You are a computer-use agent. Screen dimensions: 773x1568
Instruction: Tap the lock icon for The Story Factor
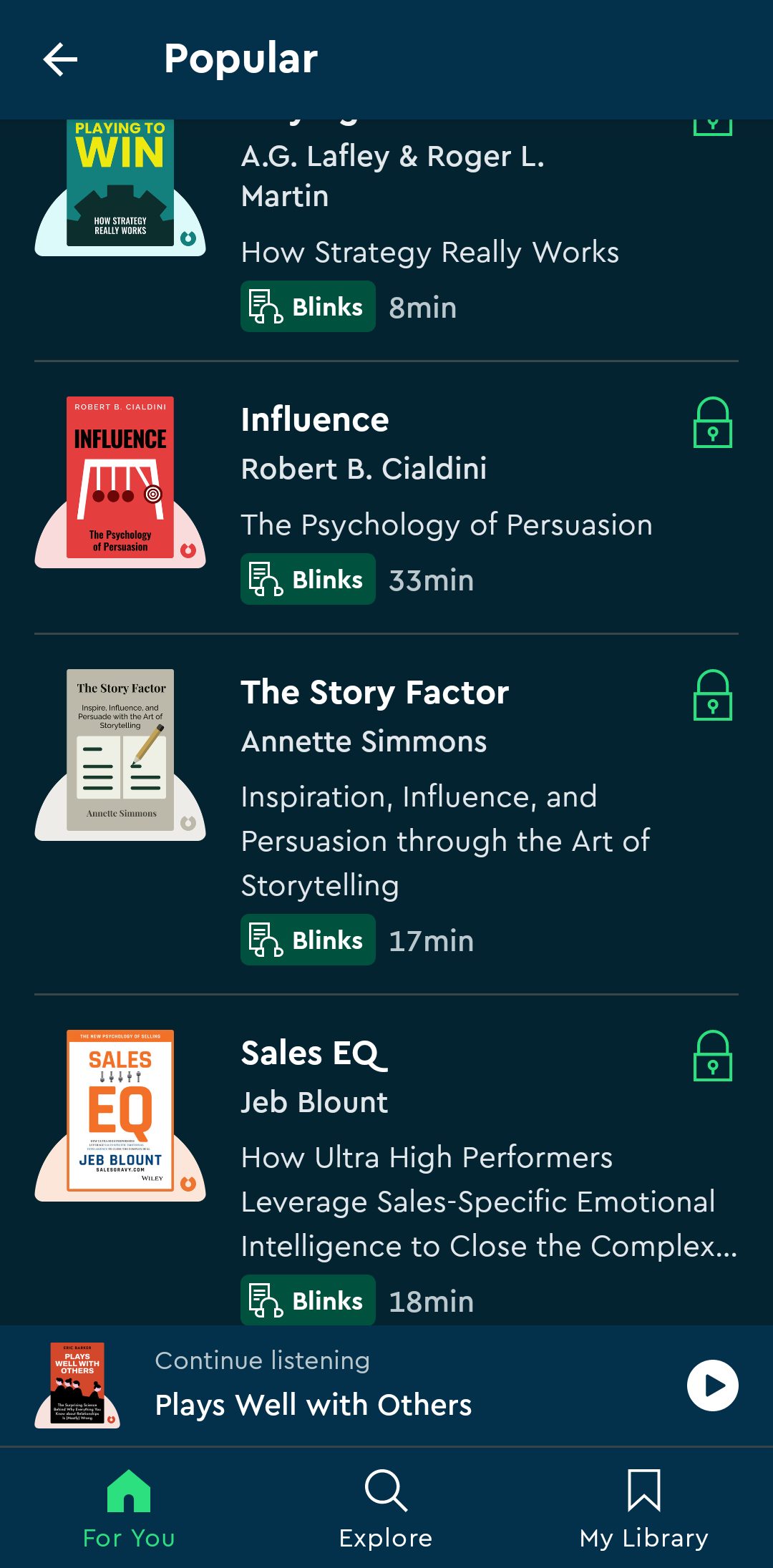[x=712, y=696]
